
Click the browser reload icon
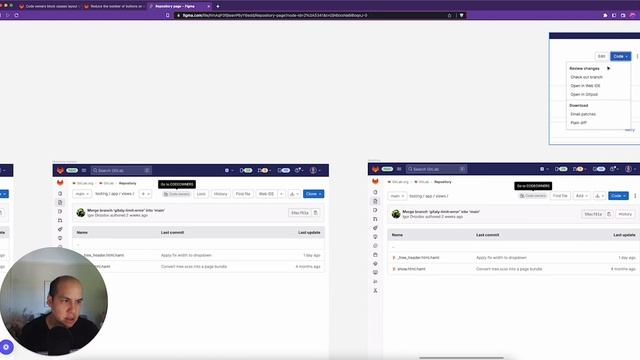click(16, 15)
